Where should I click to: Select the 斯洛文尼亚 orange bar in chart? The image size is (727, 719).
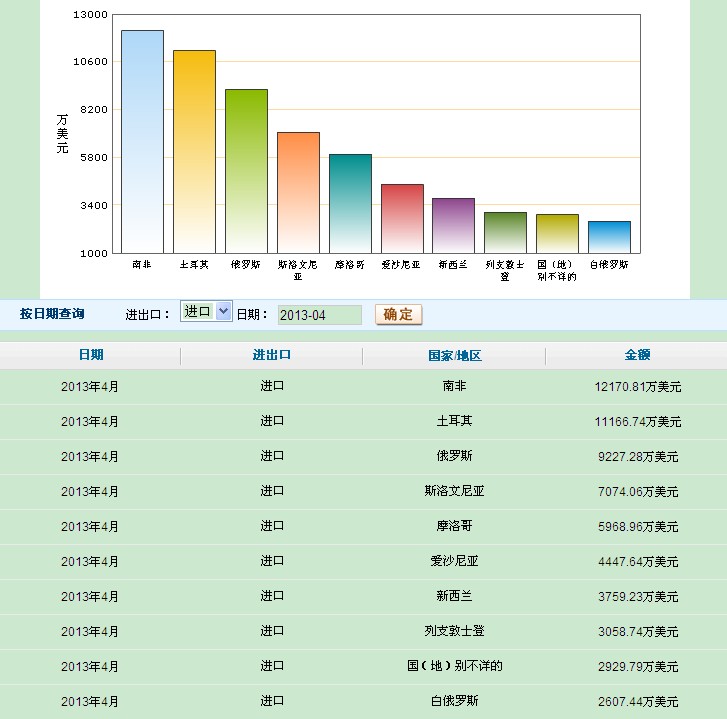pyautogui.click(x=298, y=193)
